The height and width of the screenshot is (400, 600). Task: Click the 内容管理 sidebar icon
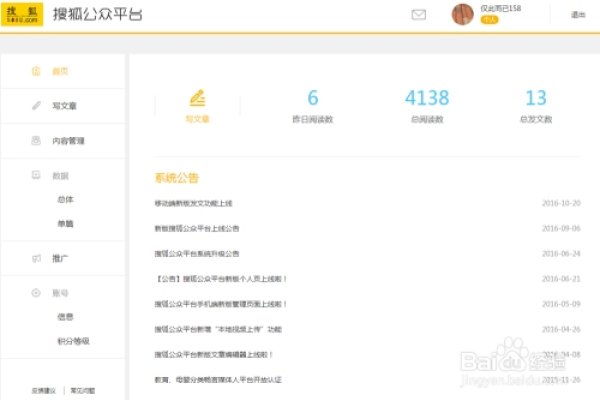(x=36, y=140)
